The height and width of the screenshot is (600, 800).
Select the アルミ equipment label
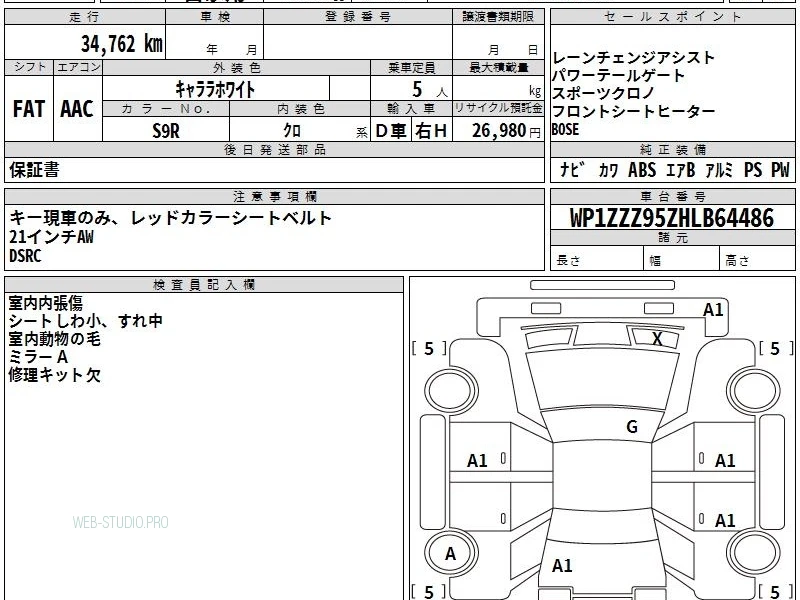point(719,170)
